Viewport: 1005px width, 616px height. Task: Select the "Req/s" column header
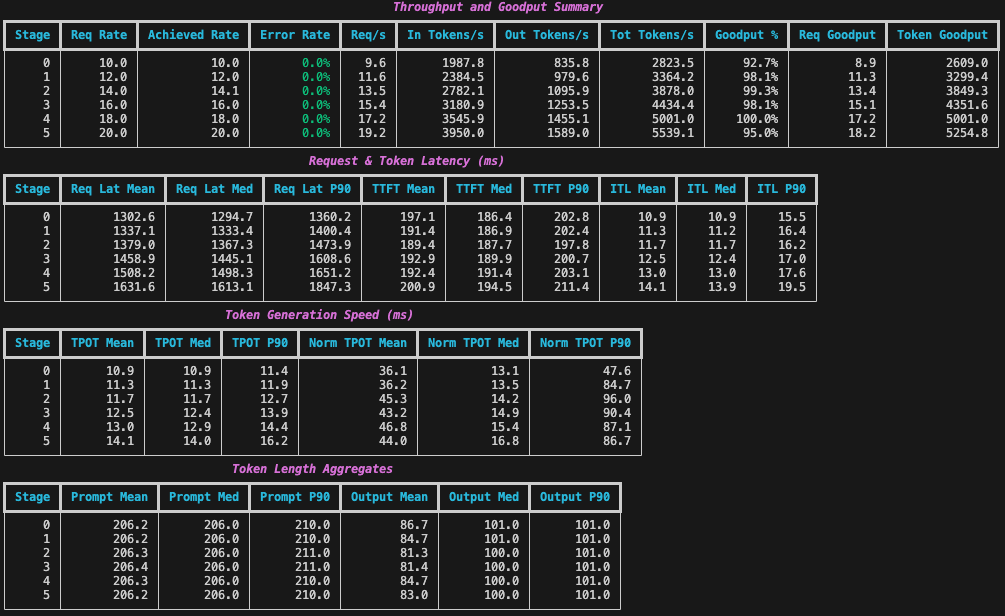(x=368, y=35)
